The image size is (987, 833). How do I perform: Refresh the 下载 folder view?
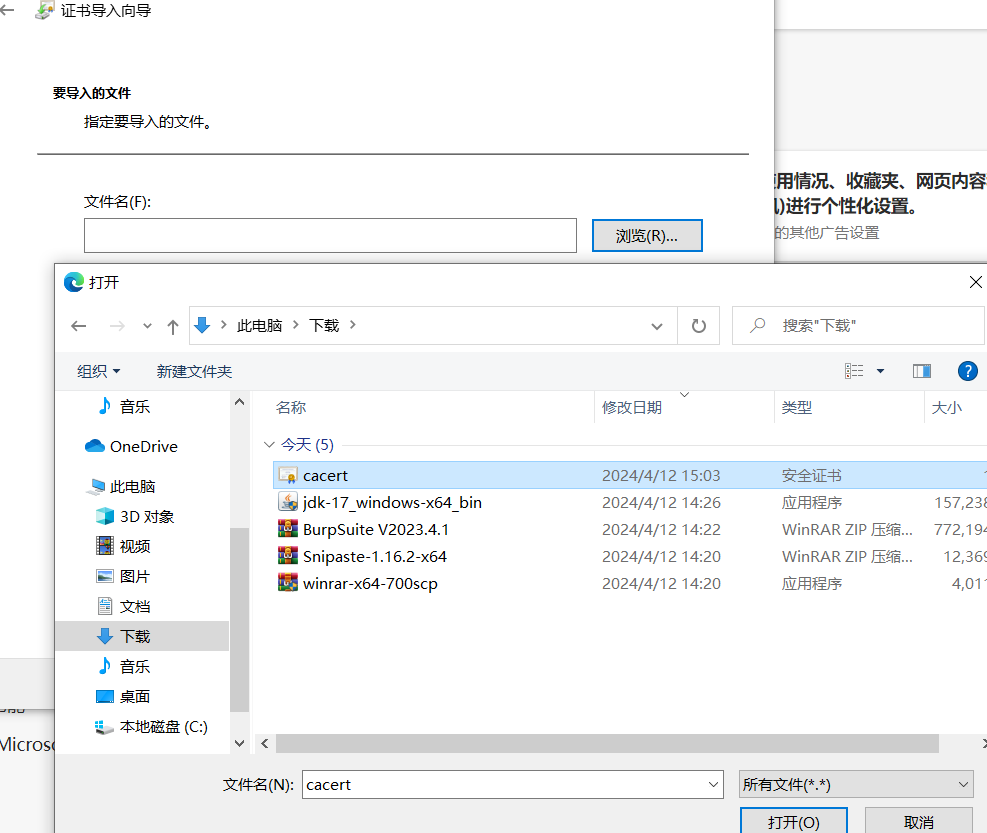coord(698,325)
